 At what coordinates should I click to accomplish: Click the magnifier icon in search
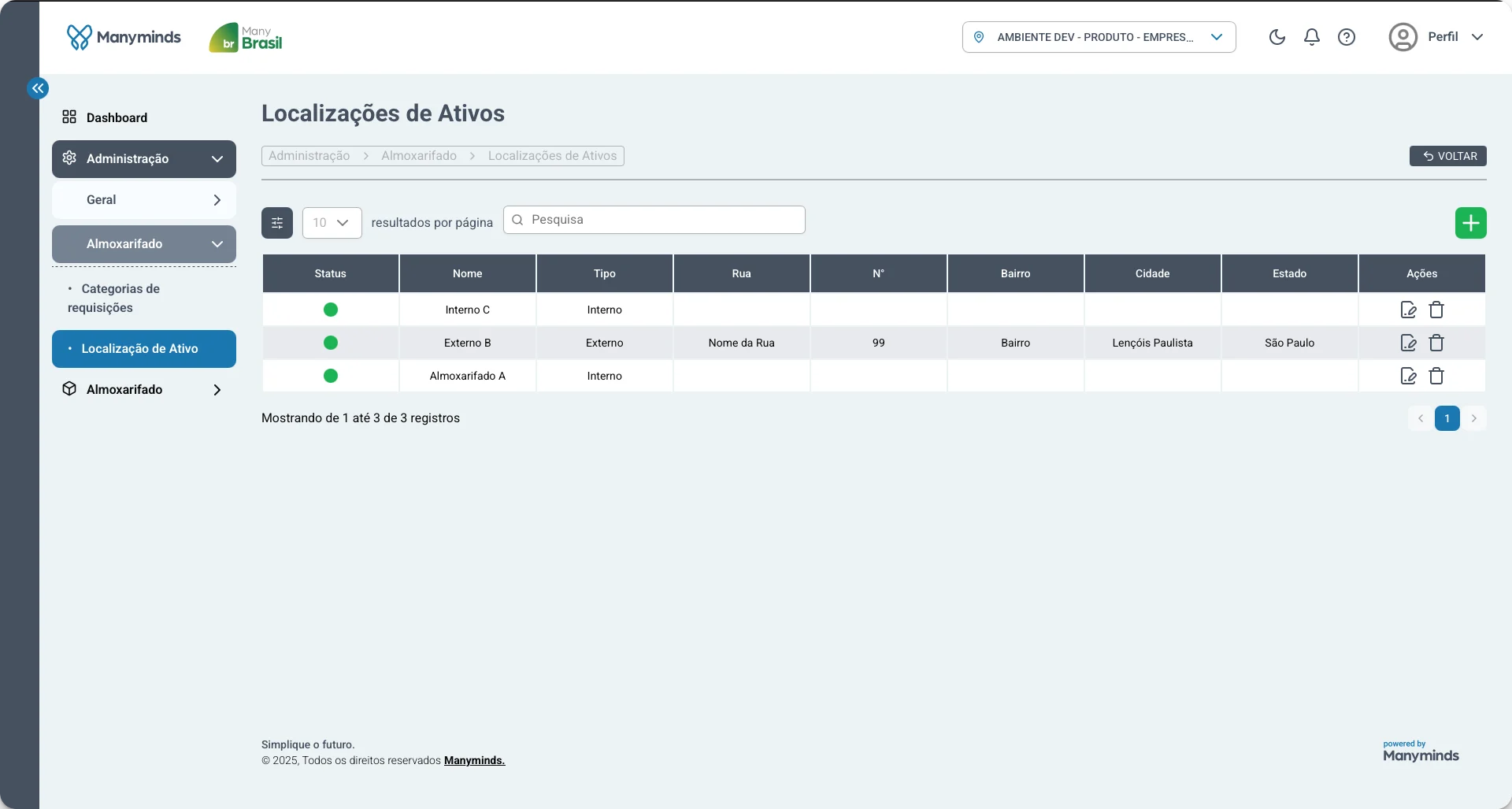(x=517, y=220)
